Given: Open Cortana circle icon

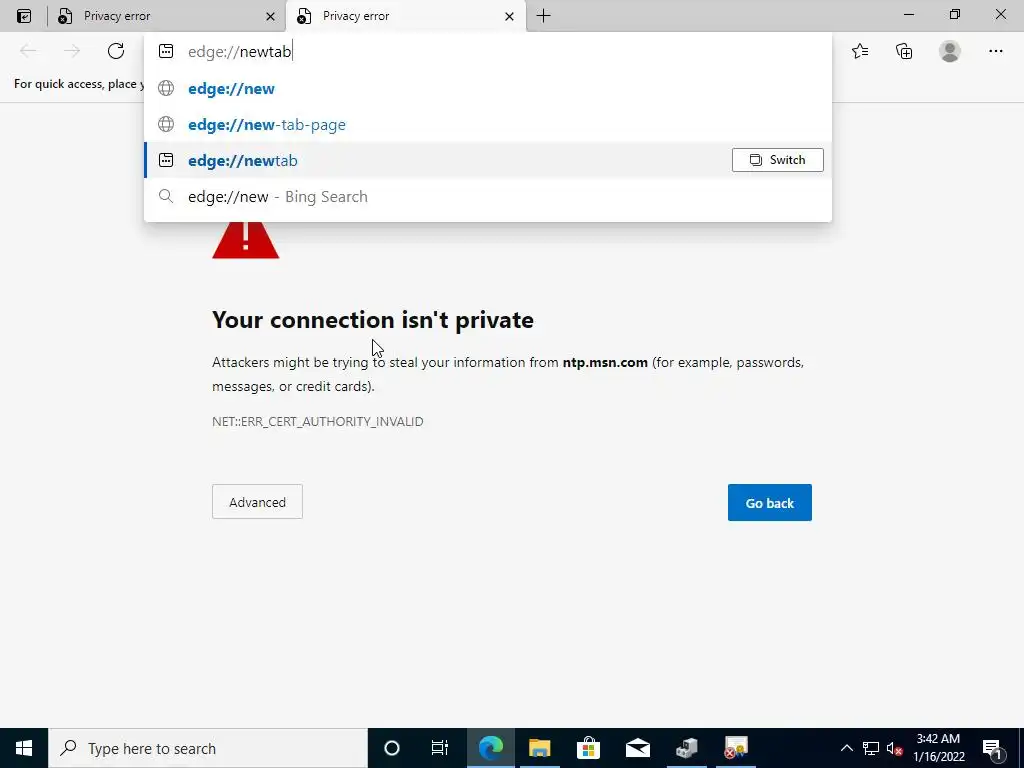Looking at the screenshot, I should point(391,748).
